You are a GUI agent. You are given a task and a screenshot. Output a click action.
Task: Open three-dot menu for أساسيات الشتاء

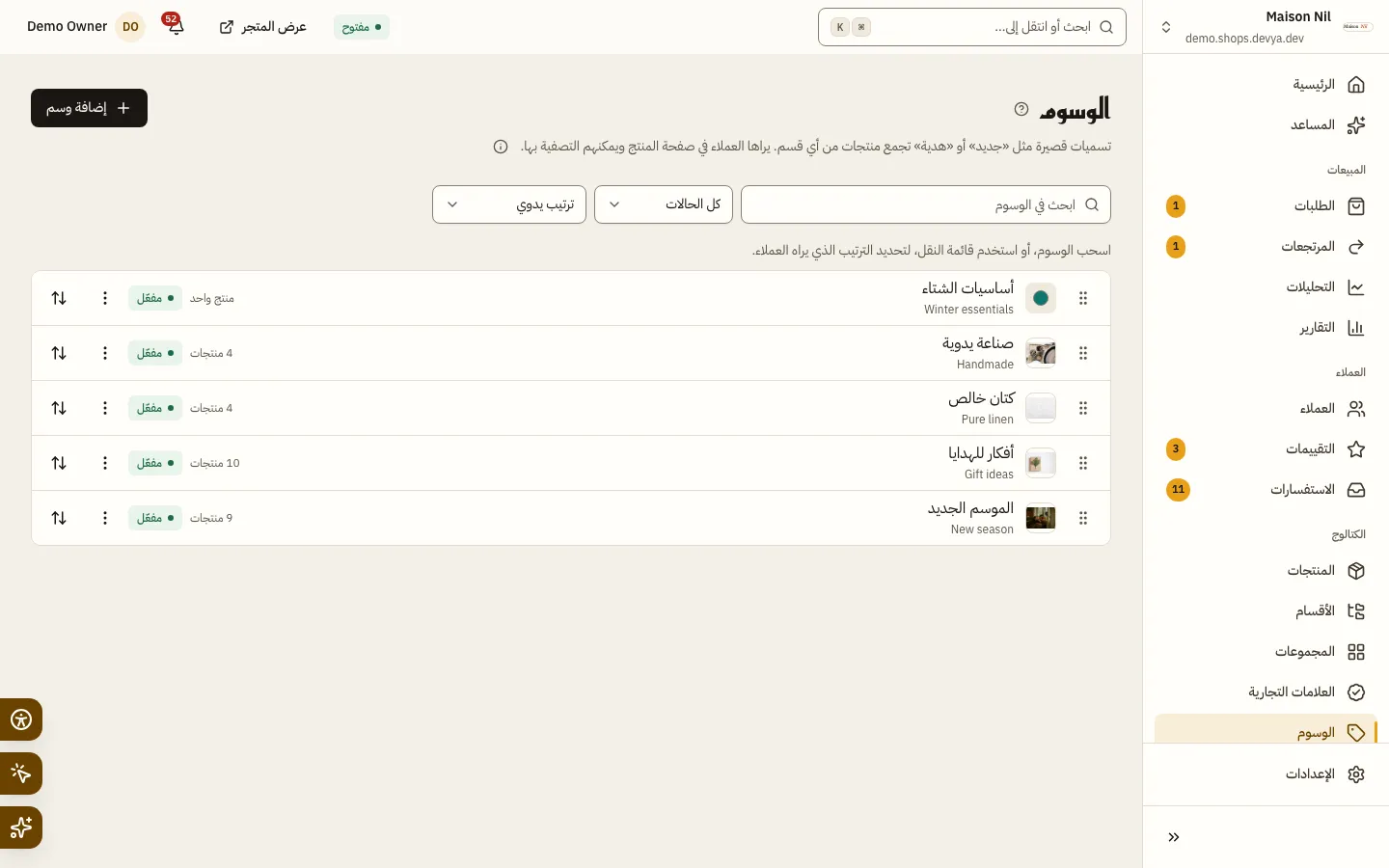coord(105,298)
